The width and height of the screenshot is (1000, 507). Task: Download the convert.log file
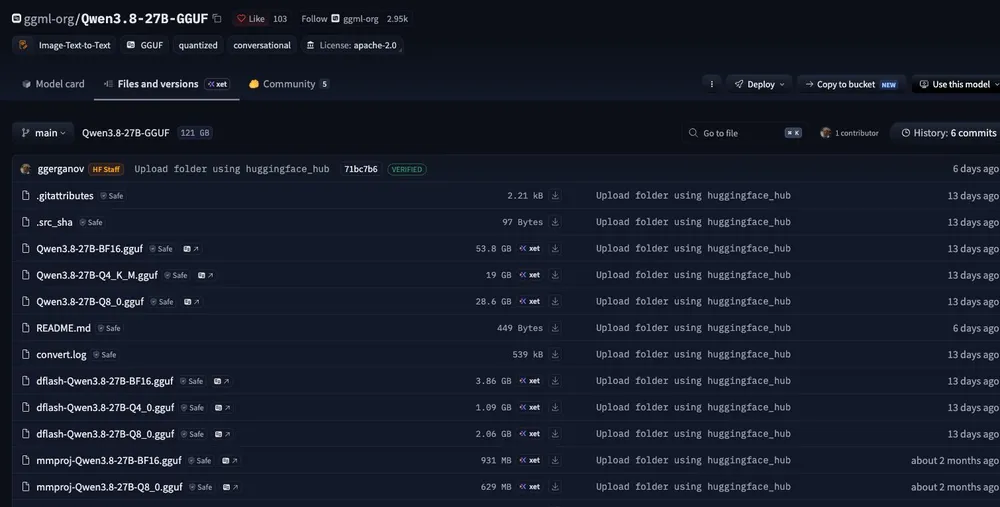coord(555,355)
